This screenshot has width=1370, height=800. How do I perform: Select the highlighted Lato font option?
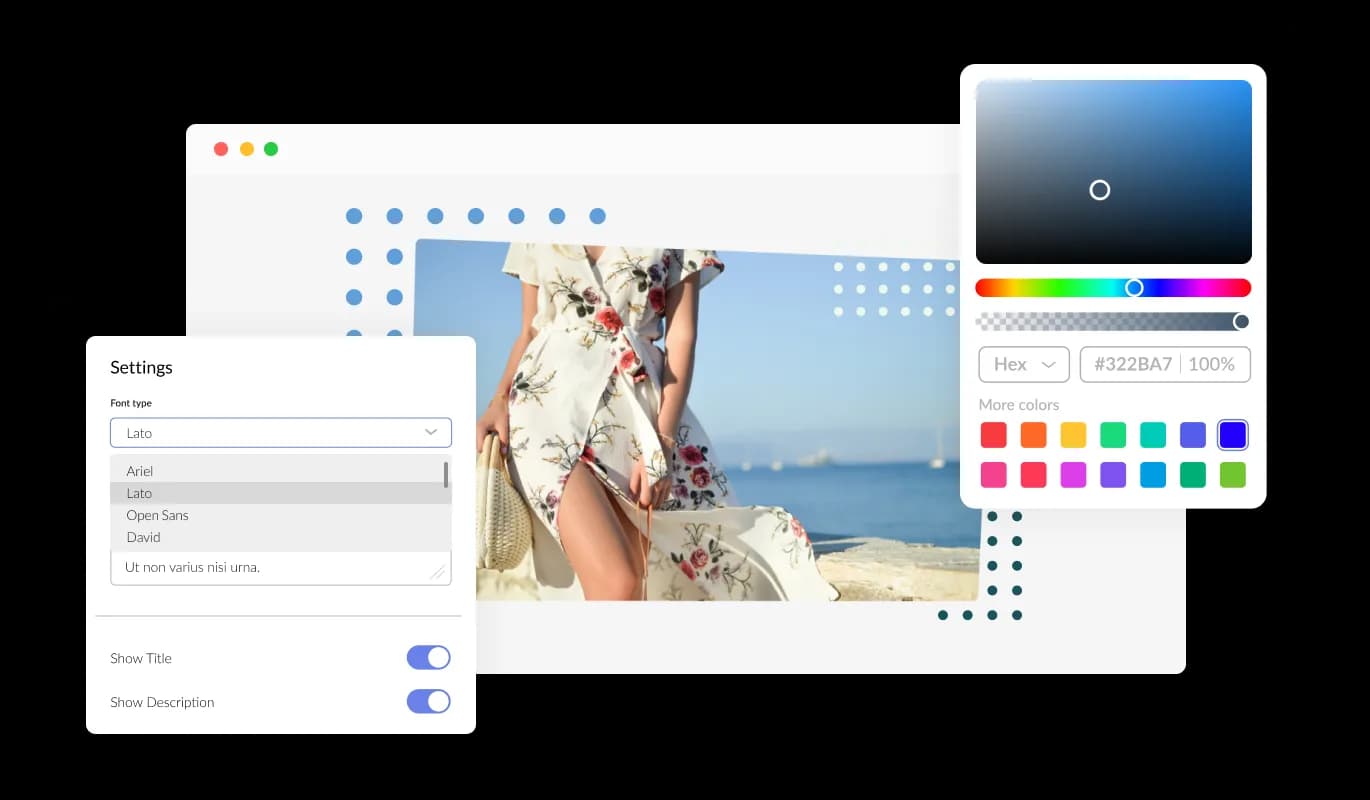click(139, 493)
